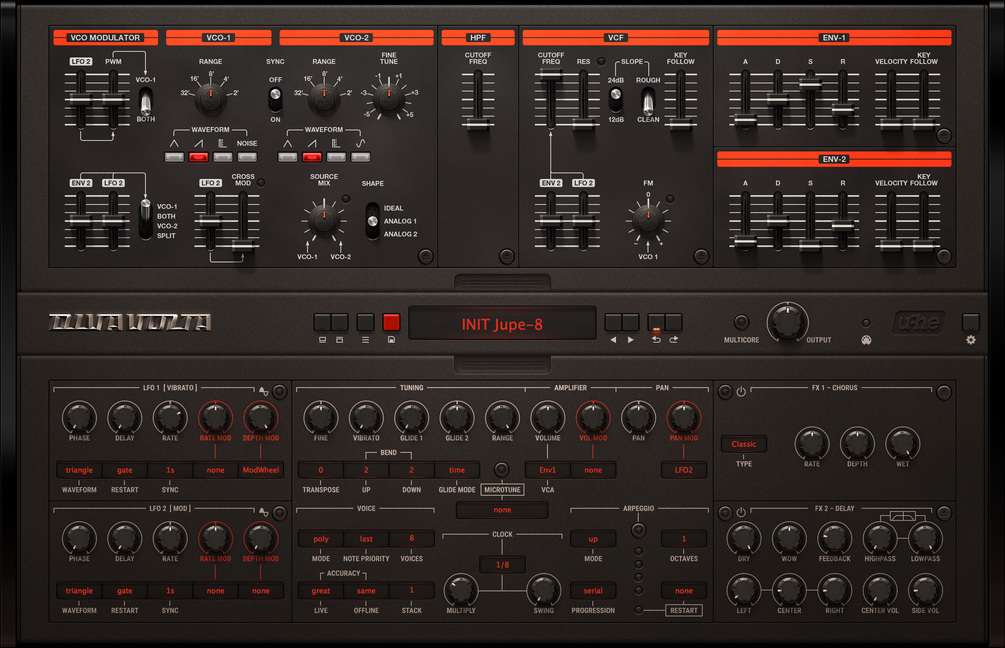
Task: Toggle the CROSS MOD indicator button
Action: point(261,183)
